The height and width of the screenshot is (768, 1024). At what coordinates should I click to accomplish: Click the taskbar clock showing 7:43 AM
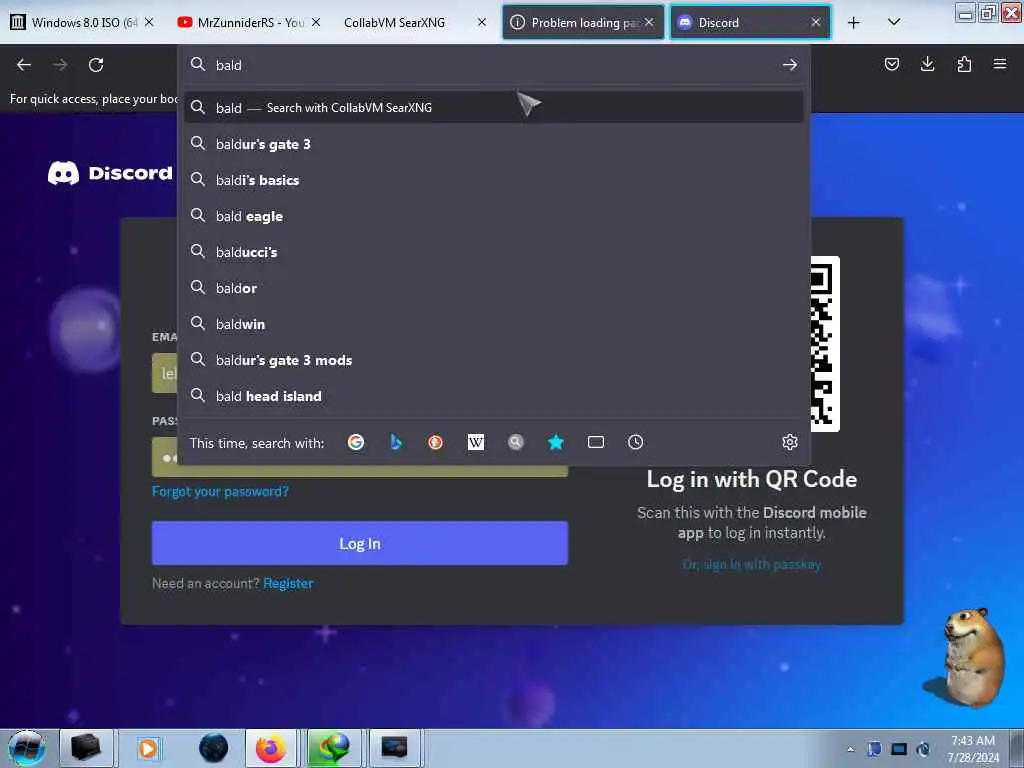pyautogui.click(x=973, y=749)
